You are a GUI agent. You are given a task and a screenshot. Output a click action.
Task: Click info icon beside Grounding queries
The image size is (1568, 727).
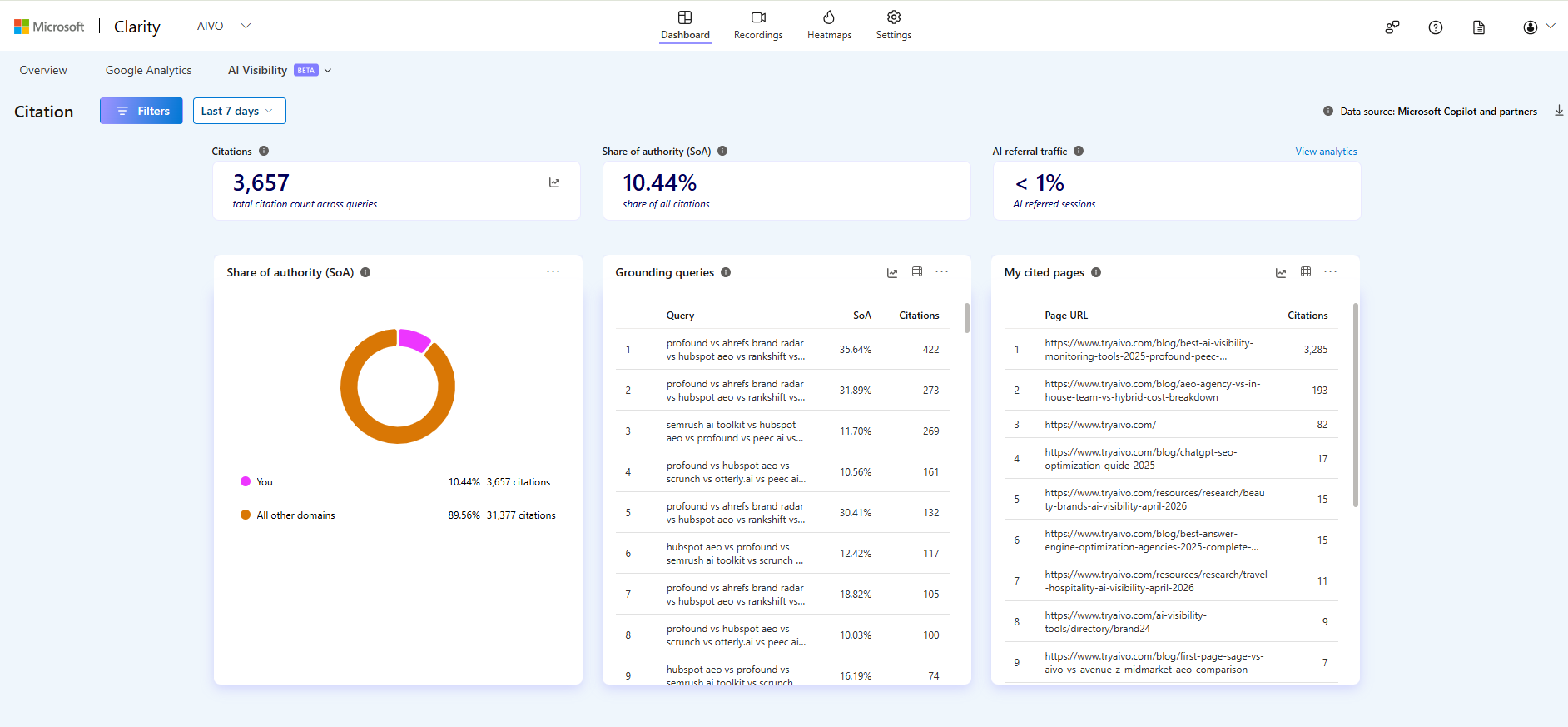(x=726, y=272)
